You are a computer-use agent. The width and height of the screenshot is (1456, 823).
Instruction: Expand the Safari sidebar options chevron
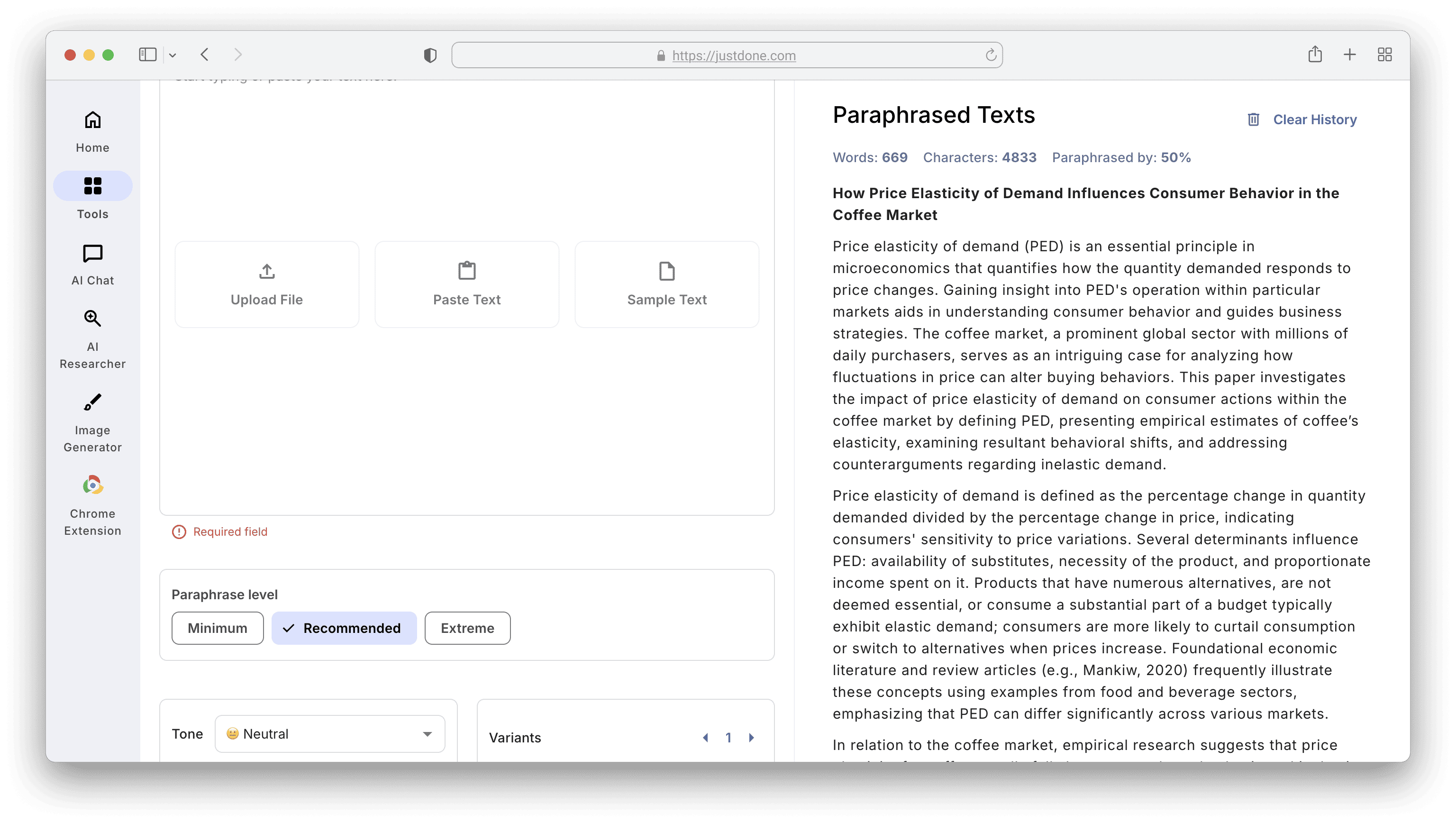point(173,55)
